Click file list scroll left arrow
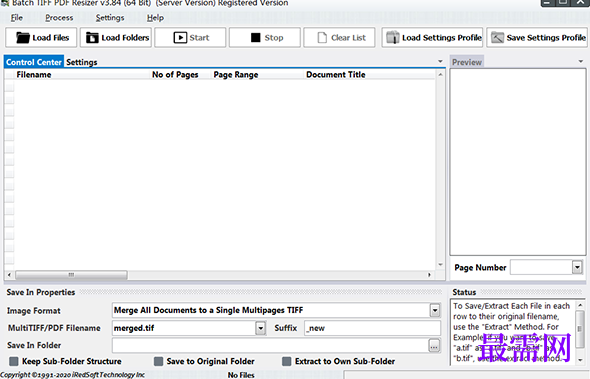 click(x=9, y=275)
